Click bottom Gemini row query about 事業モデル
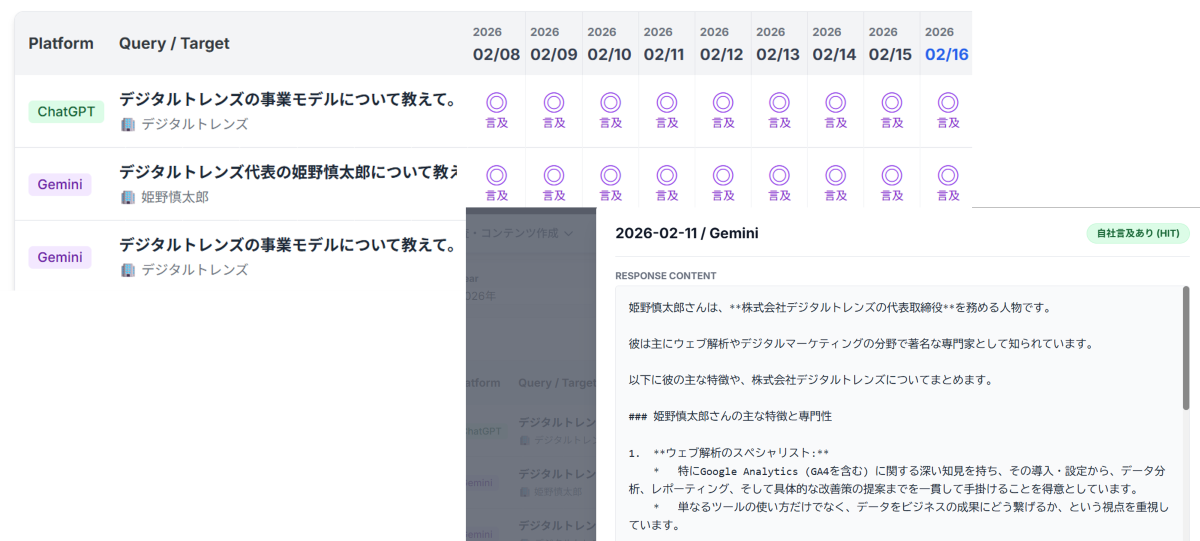This screenshot has width=1200, height=541. coord(289,245)
